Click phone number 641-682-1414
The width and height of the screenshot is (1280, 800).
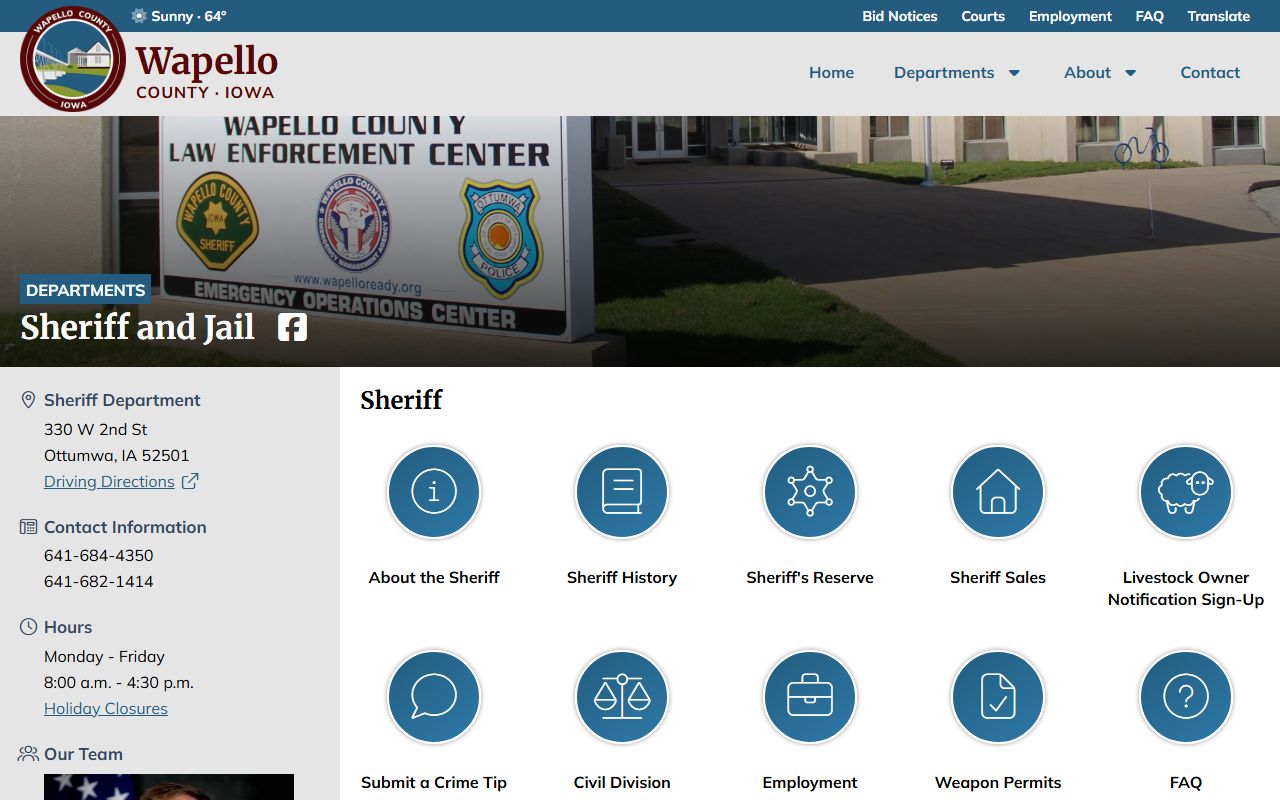99,581
